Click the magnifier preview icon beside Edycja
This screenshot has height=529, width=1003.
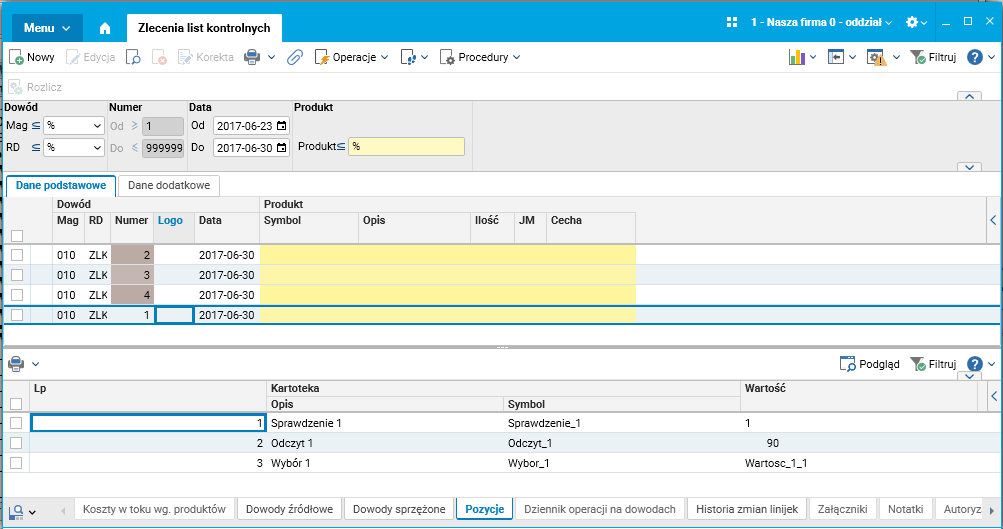coord(133,58)
